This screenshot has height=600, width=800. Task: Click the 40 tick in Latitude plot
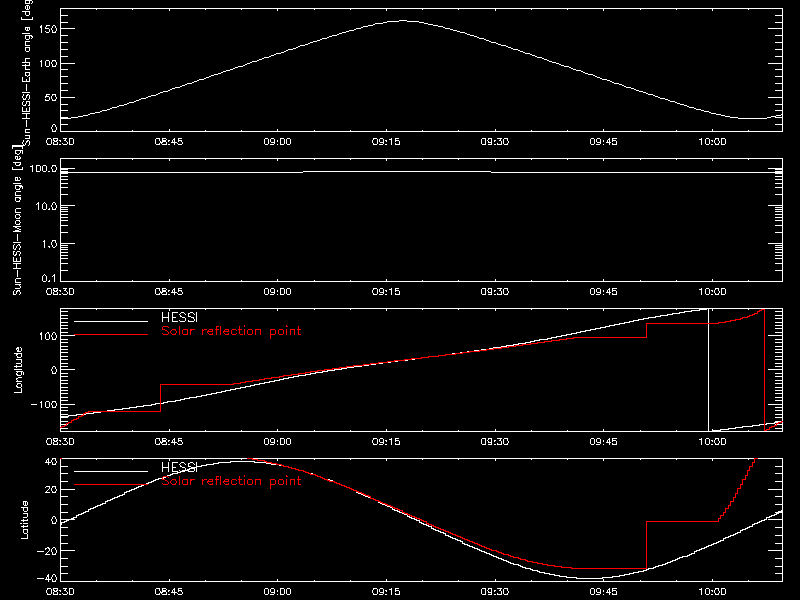click(51, 462)
